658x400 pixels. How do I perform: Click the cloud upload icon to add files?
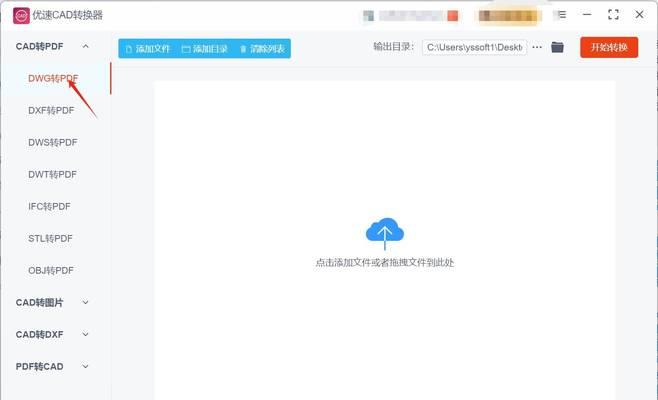[385, 233]
